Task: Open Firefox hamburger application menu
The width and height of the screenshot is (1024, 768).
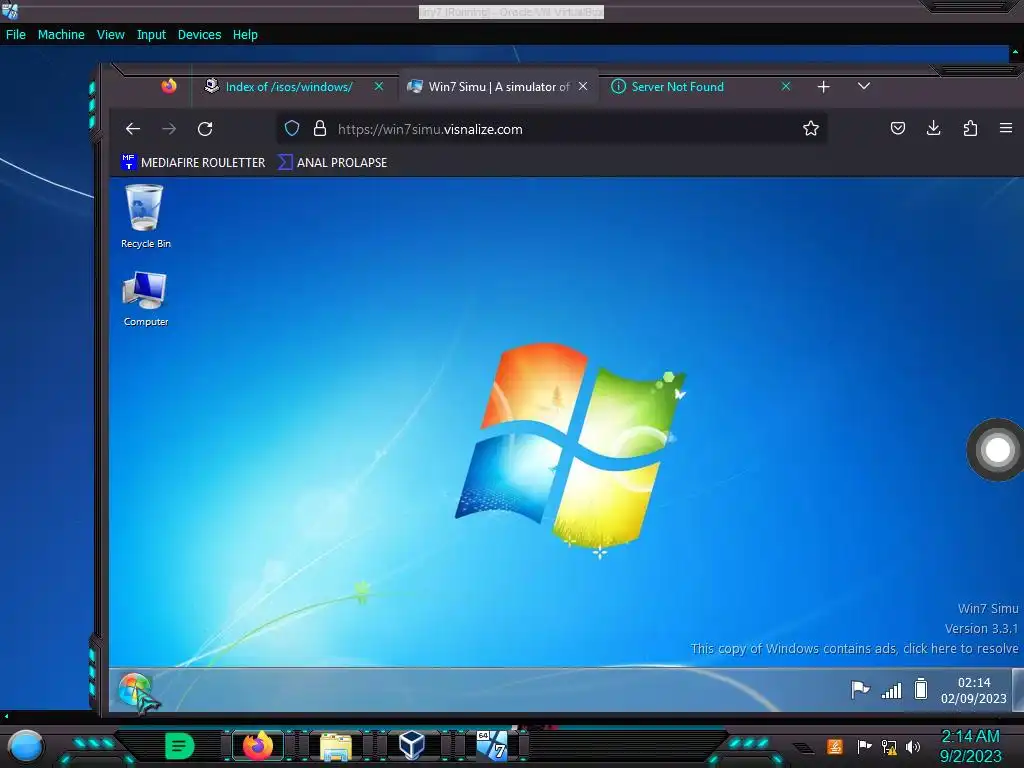Action: click(x=1006, y=129)
